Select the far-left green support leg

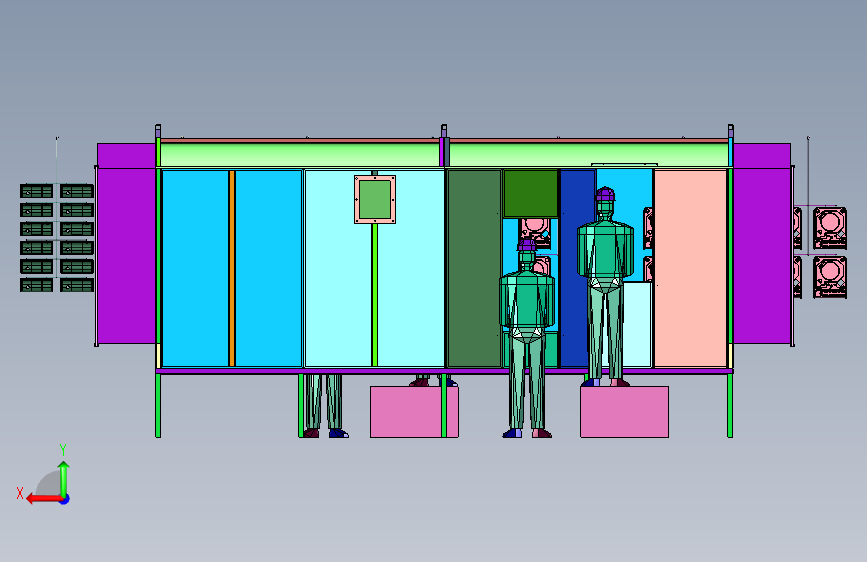pyautogui.click(x=158, y=405)
